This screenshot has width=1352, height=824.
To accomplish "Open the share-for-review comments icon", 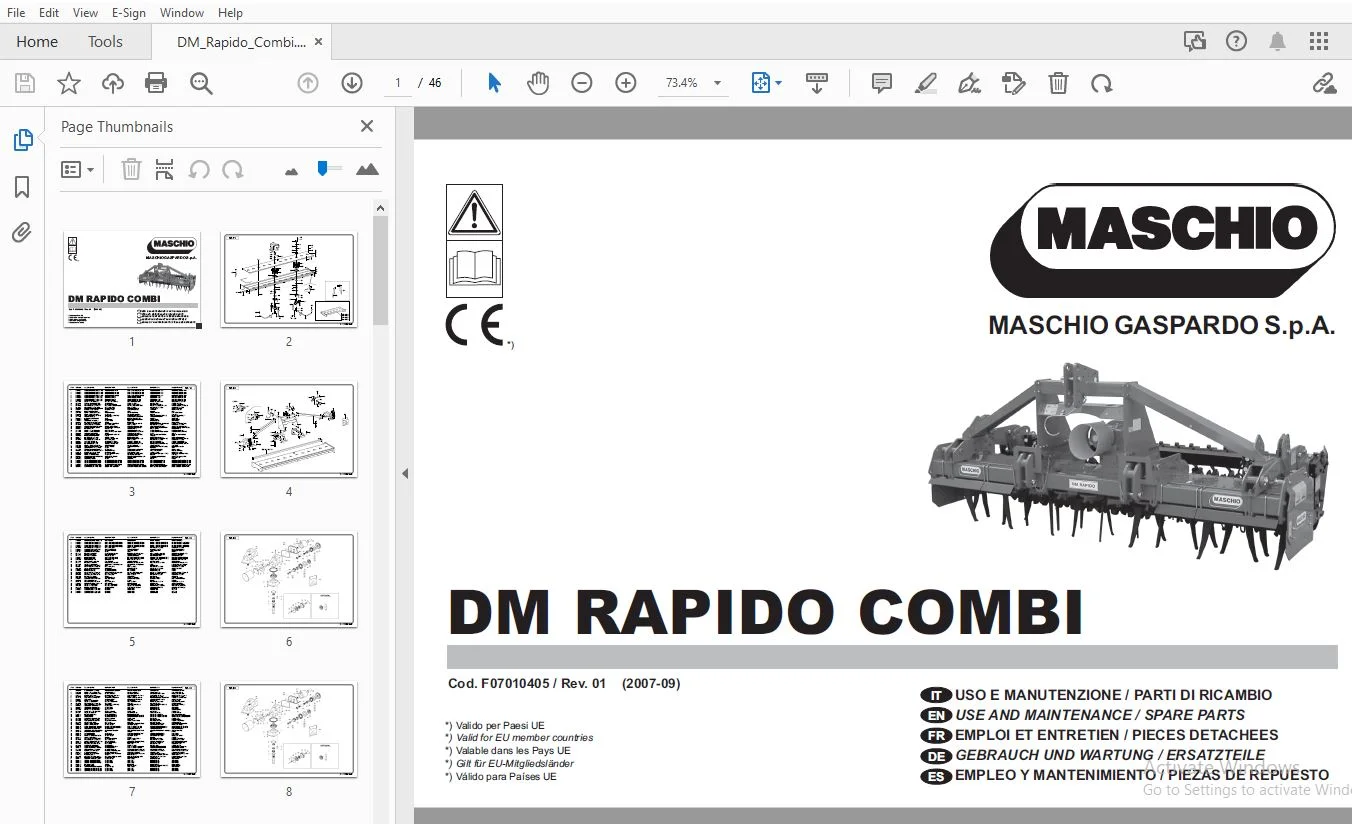I will [x=1194, y=41].
